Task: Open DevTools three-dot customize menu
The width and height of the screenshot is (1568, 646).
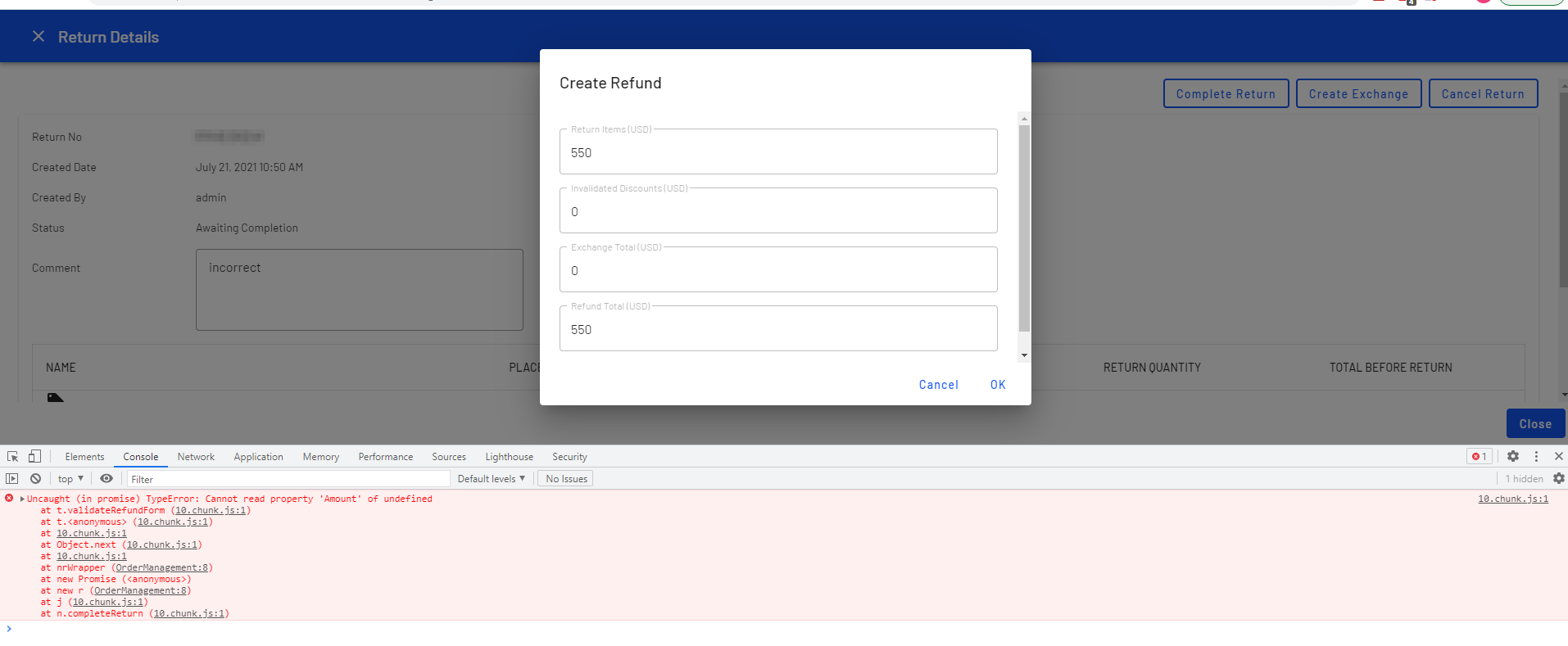Action: coord(1536,457)
